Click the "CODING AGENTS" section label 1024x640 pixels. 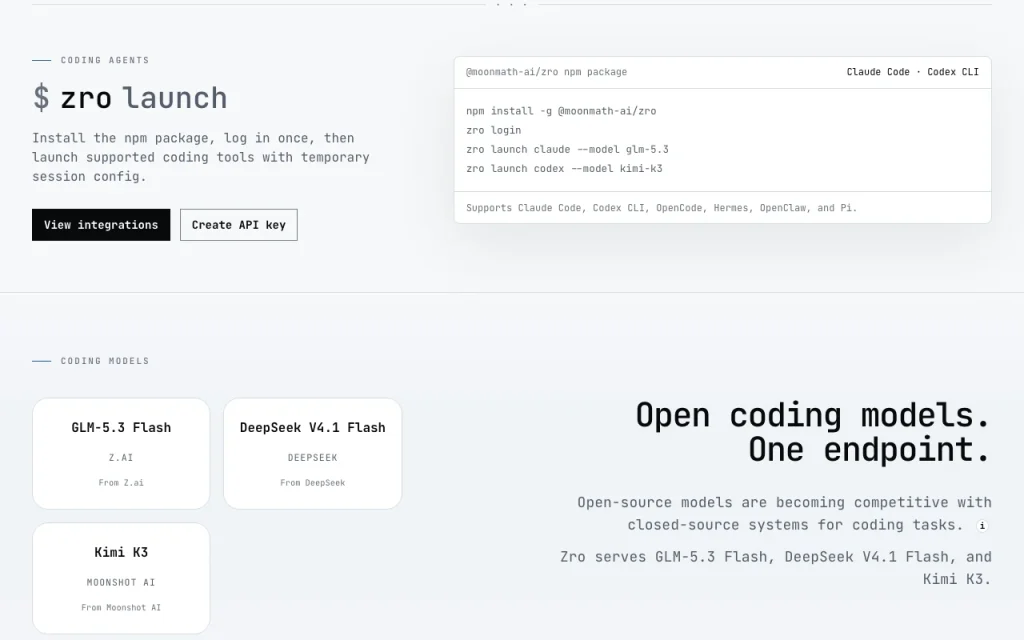click(104, 60)
